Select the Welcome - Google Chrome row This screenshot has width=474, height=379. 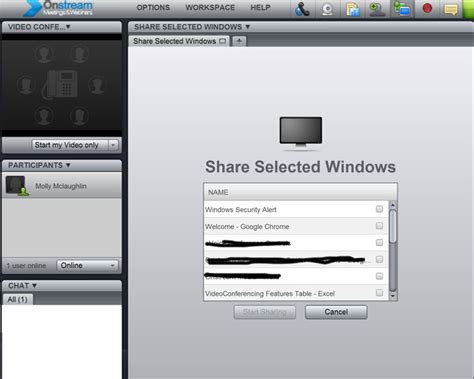tap(296, 226)
